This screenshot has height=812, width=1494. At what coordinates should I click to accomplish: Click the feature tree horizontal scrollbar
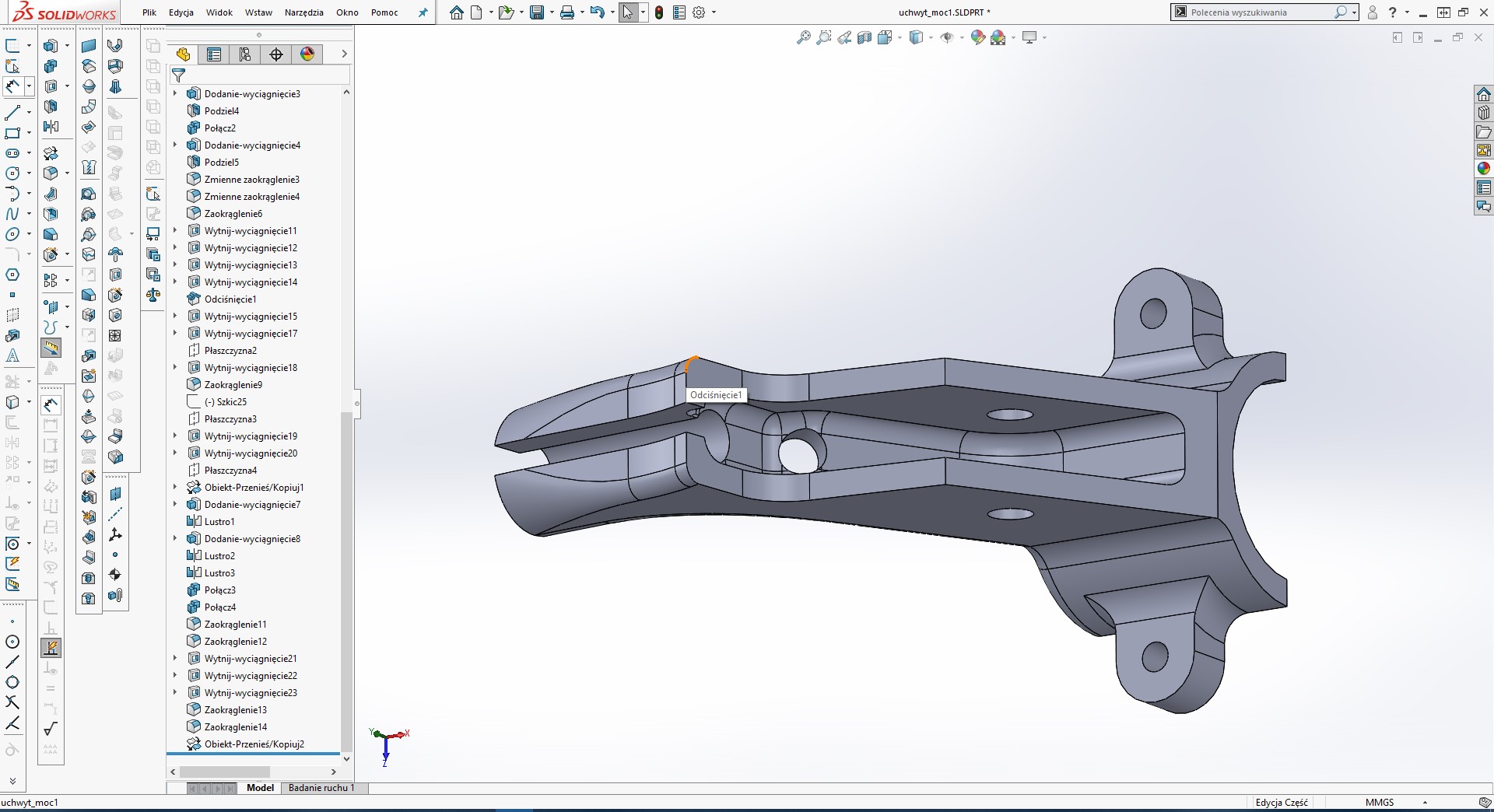pyautogui.click(x=225, y=772)
